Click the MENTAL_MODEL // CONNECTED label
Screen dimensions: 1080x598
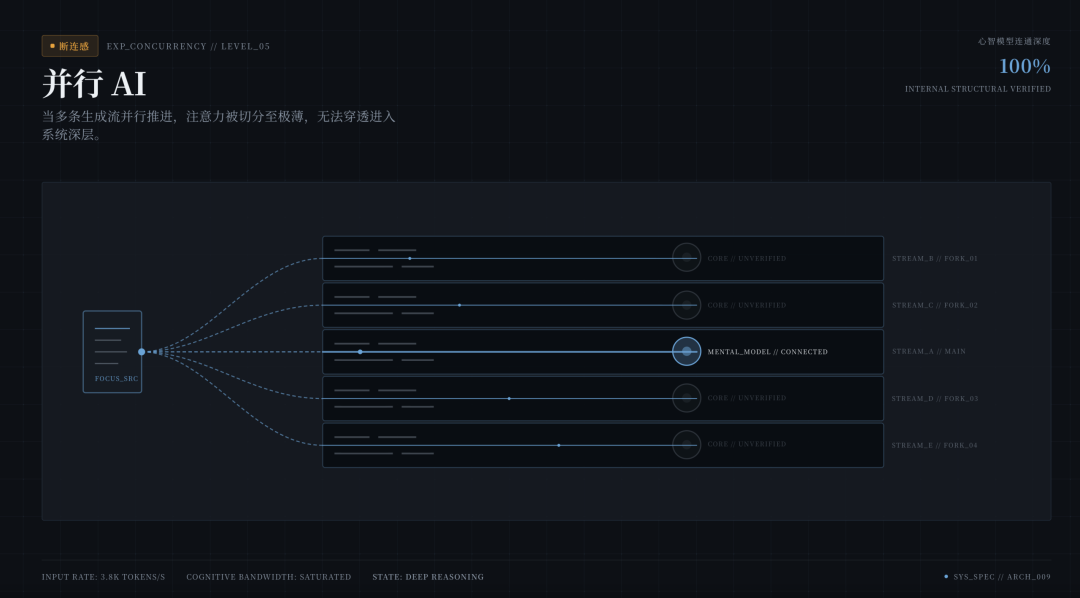point(767,352)
